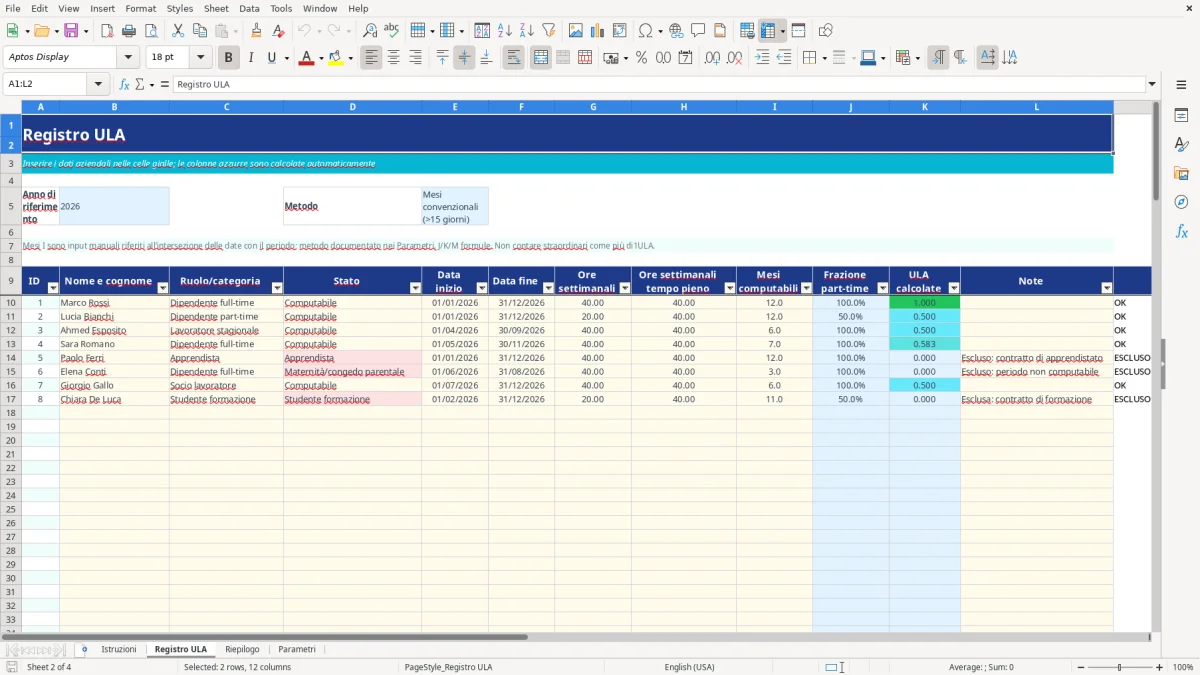Click the Font Color red A swatch
Image resolution: width=1200 pixels, height=675 pixels.
pos(306,58)
